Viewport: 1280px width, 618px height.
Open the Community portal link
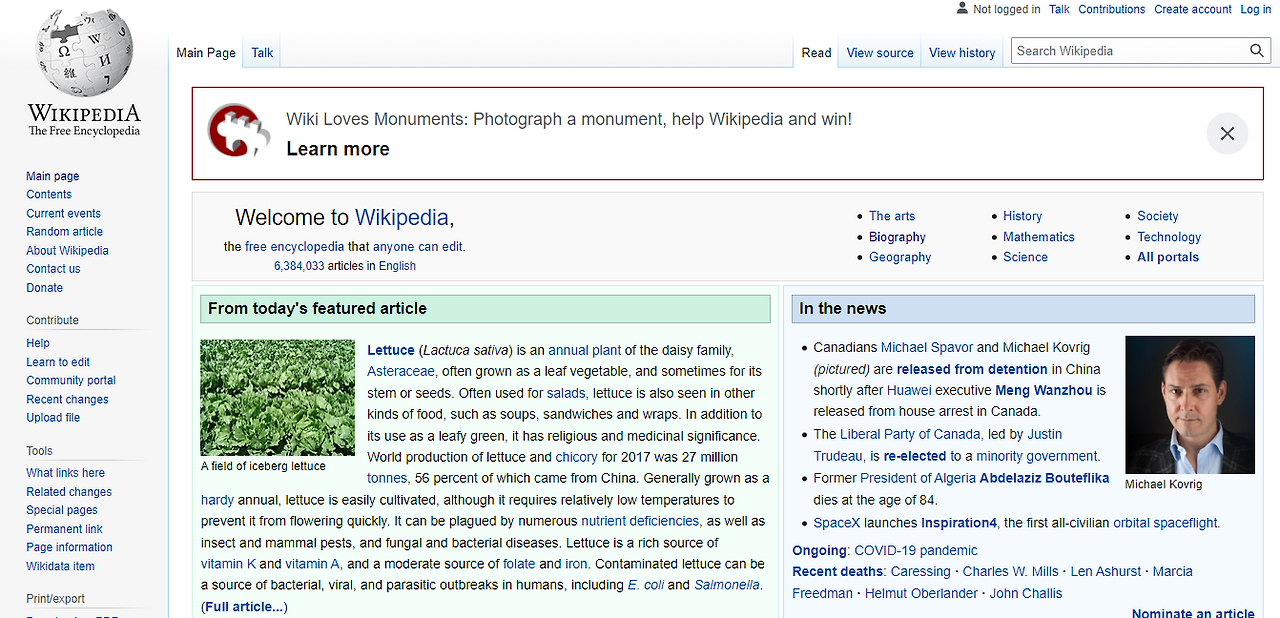[x=71, y=380]
